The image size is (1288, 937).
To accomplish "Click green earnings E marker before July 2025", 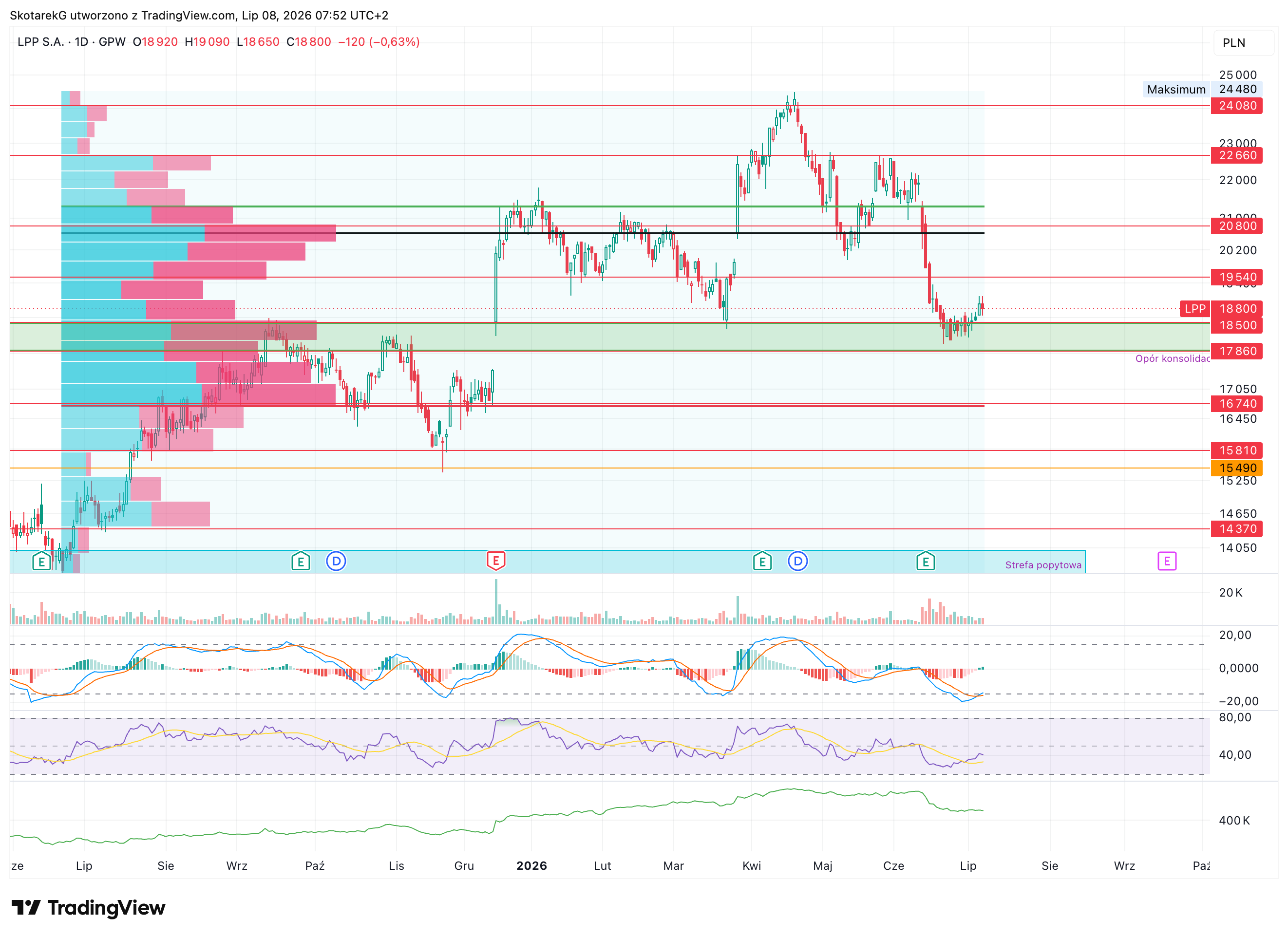I will point(41,561).
